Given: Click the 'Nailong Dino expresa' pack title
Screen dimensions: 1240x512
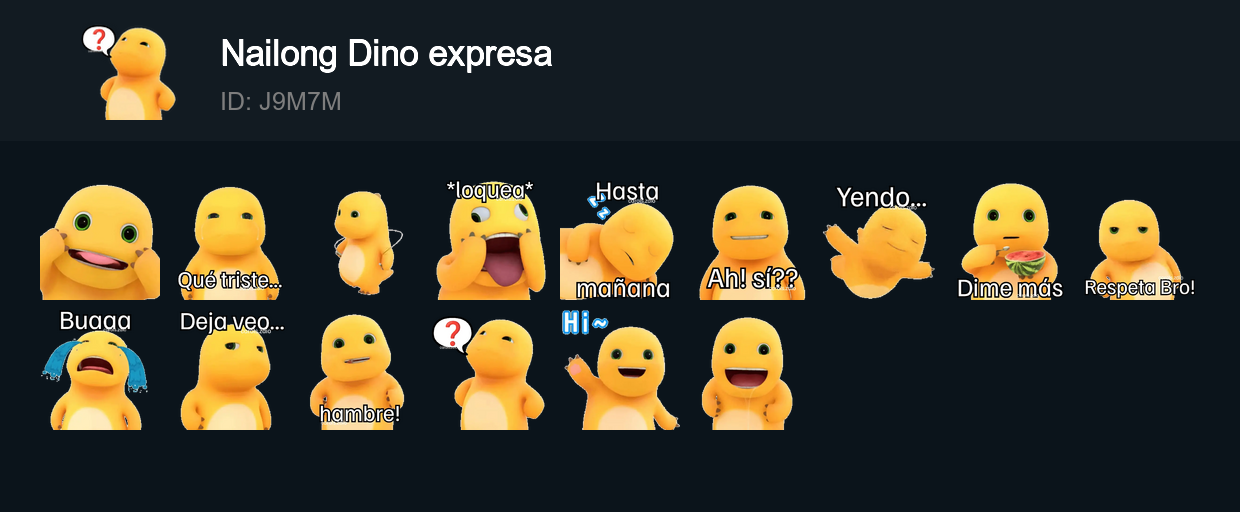Looking at the screenshot, I should 386,54.
